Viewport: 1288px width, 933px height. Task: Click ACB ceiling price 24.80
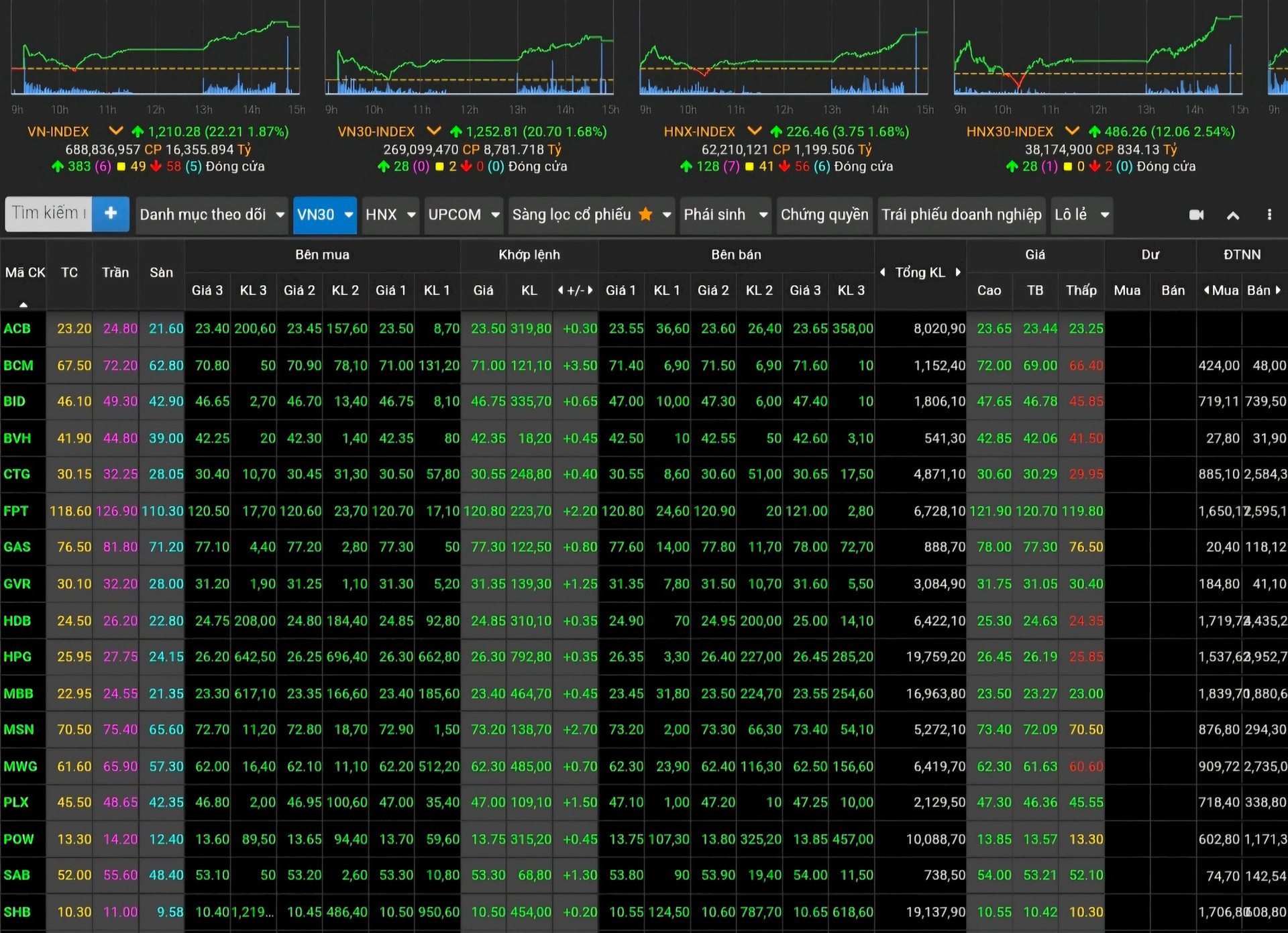coord(120,329)
